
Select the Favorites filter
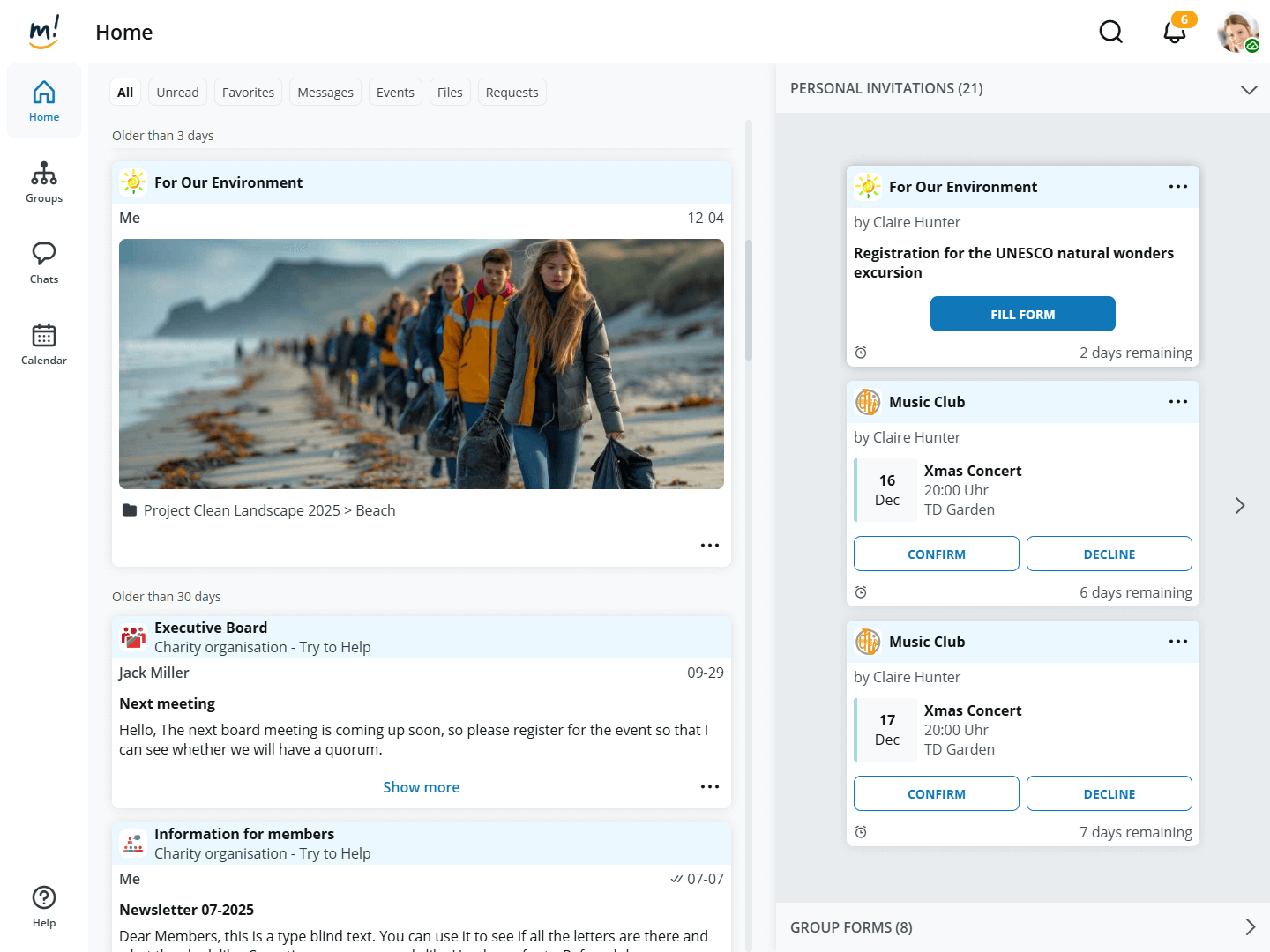point(248,93)
